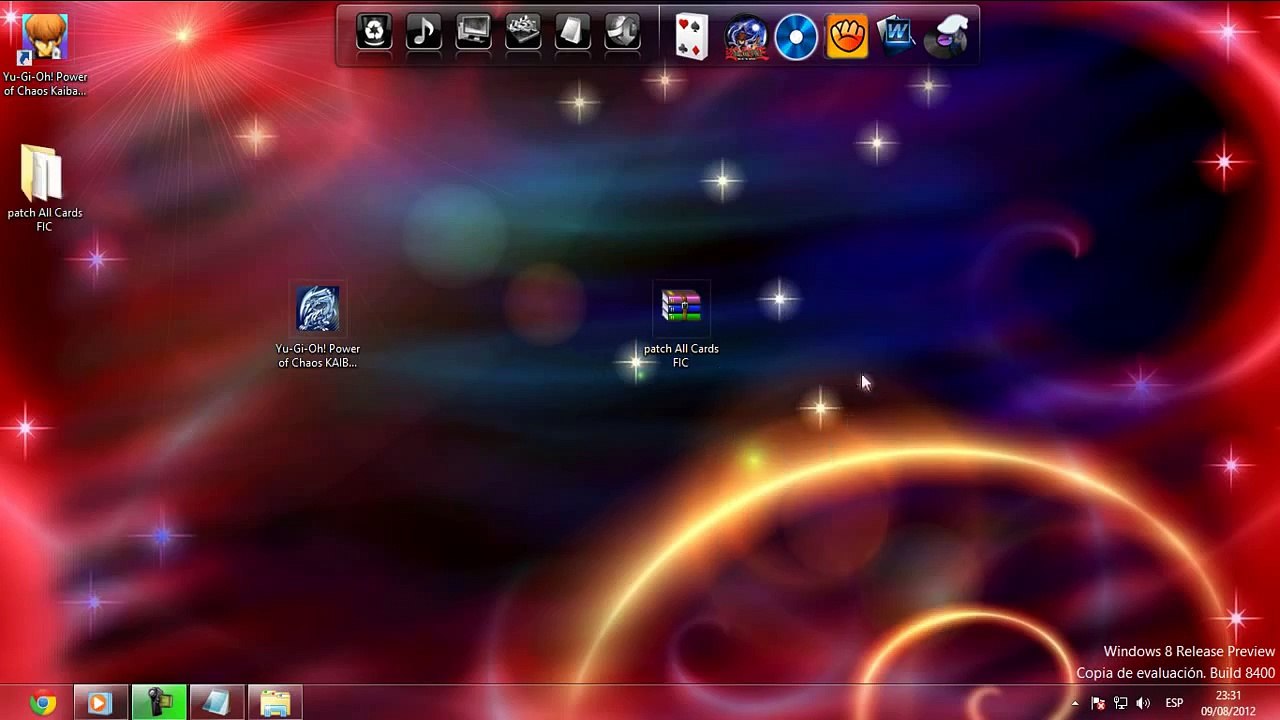Select the patch All Cards FIC folder

tap(43, 174)
